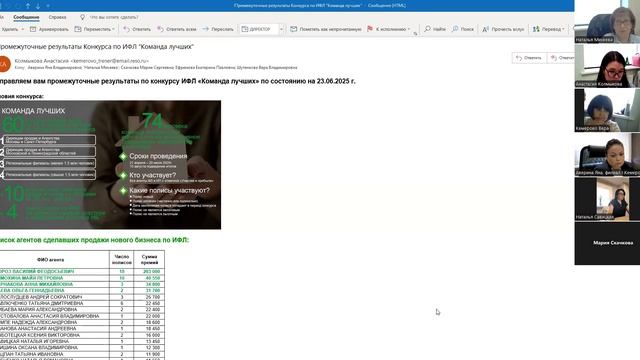The height and width of the screenshot is (360, 640).
Task: Click the Сумма премий column header
Action: 149,260
